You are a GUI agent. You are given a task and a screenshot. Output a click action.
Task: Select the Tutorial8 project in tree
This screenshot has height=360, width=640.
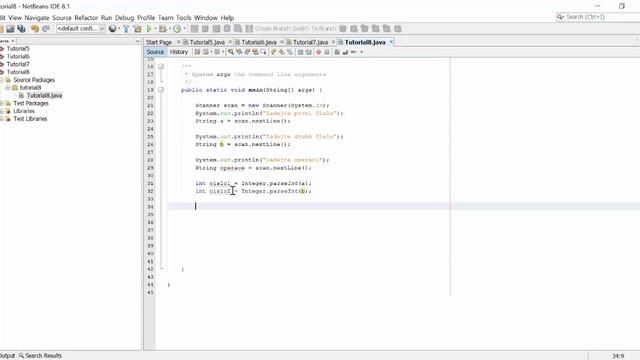pos(18,72)
